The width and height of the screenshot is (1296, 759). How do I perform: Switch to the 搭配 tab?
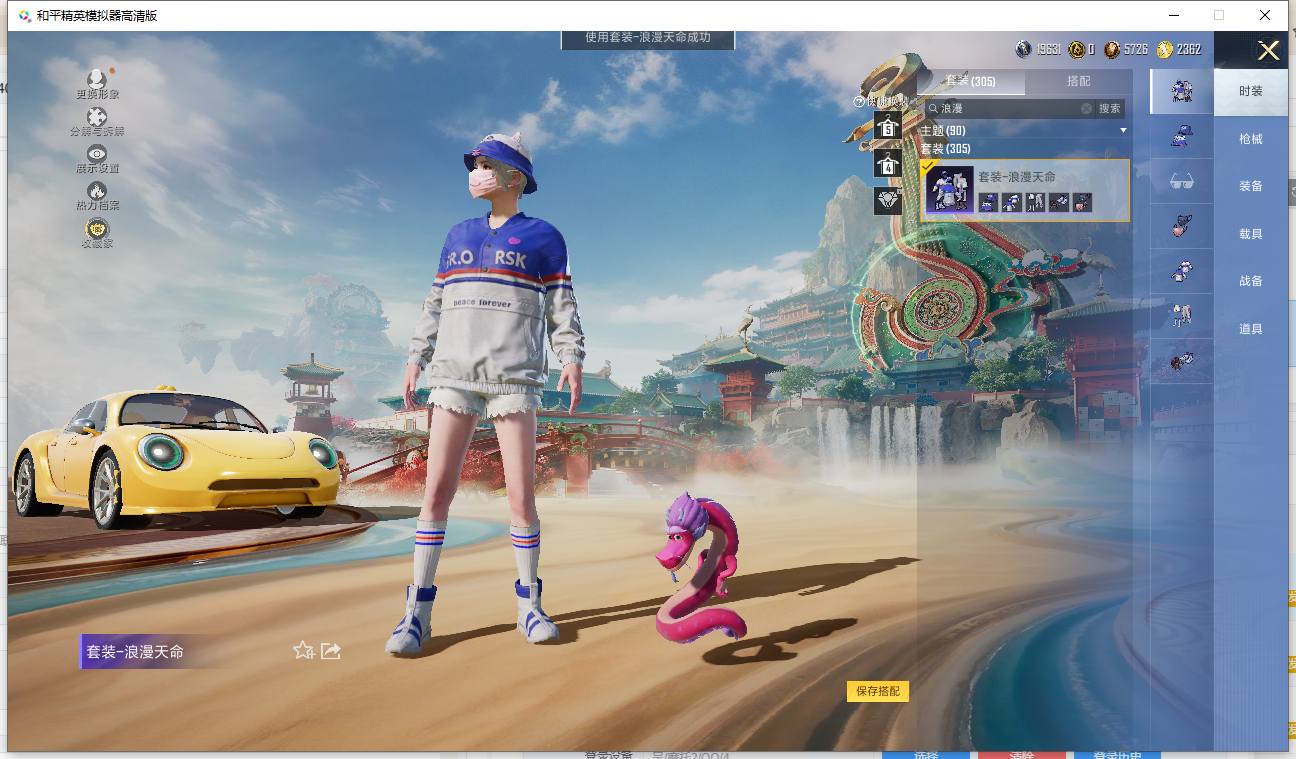(x=1079, y=81)
